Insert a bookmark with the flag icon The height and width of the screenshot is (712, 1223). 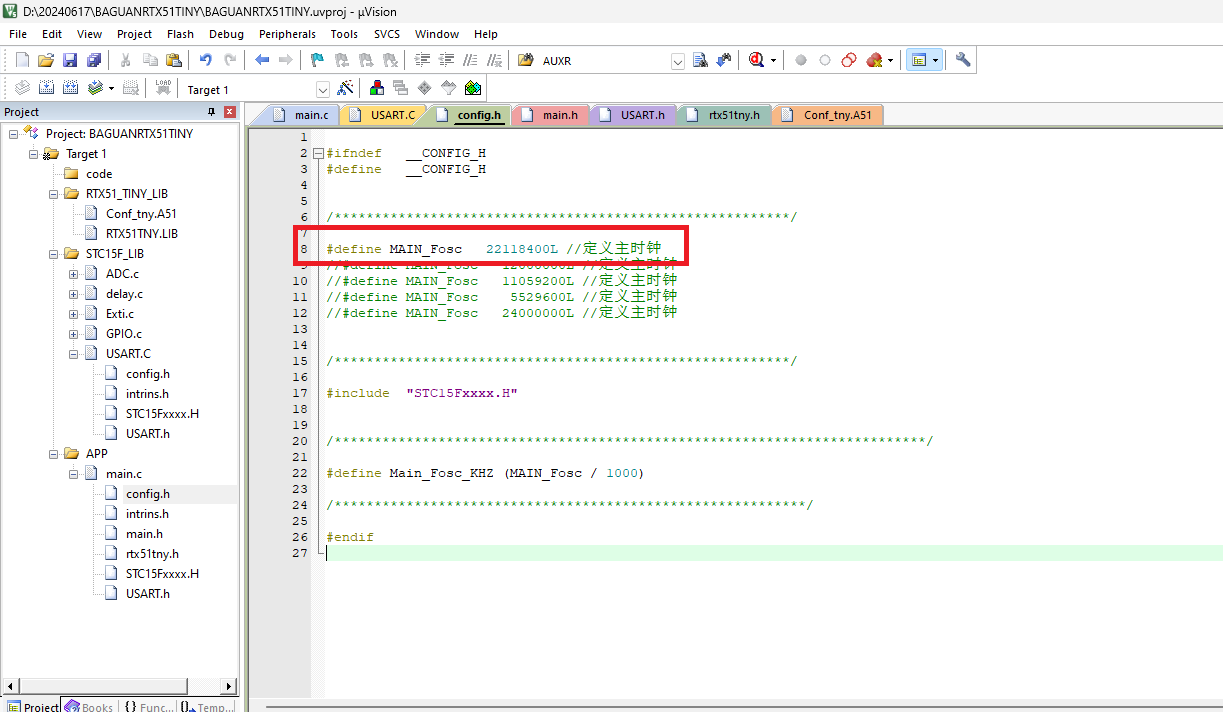click(317, 60)
